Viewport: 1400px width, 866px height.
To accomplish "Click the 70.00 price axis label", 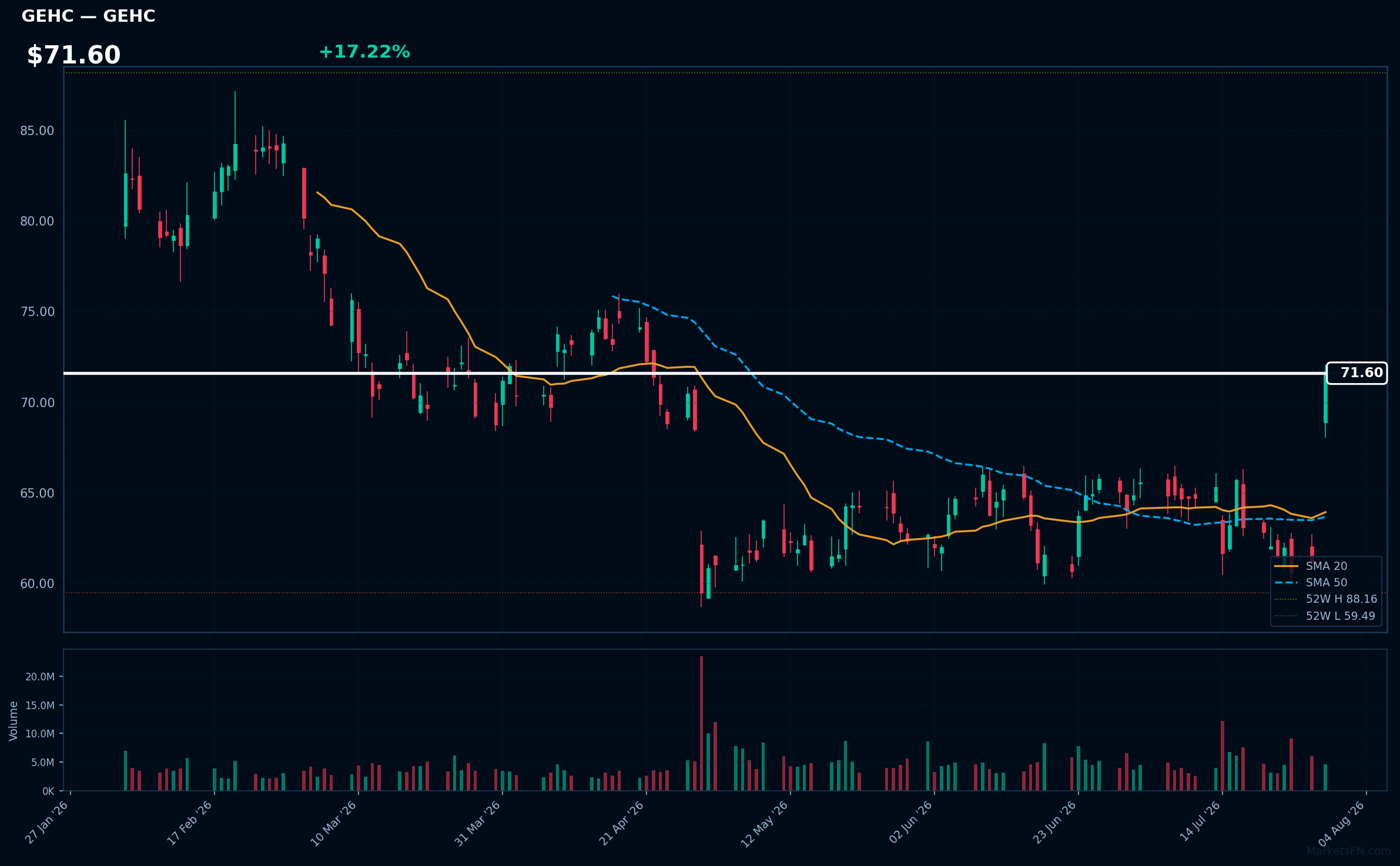I will 37,402.
